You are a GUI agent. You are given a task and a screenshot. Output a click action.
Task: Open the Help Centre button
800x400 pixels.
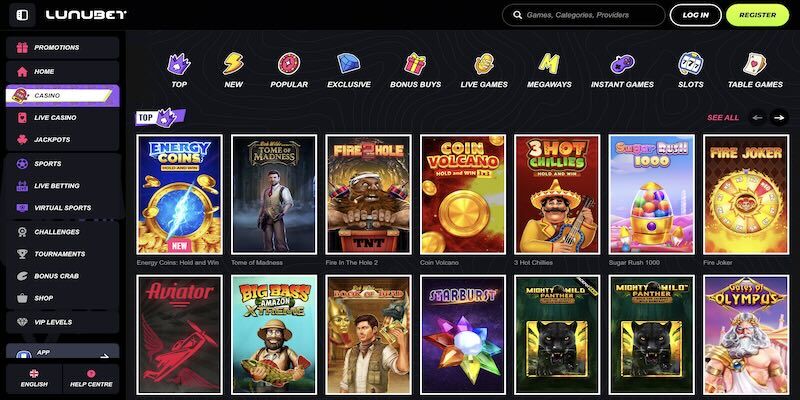[x=91, y=379]
